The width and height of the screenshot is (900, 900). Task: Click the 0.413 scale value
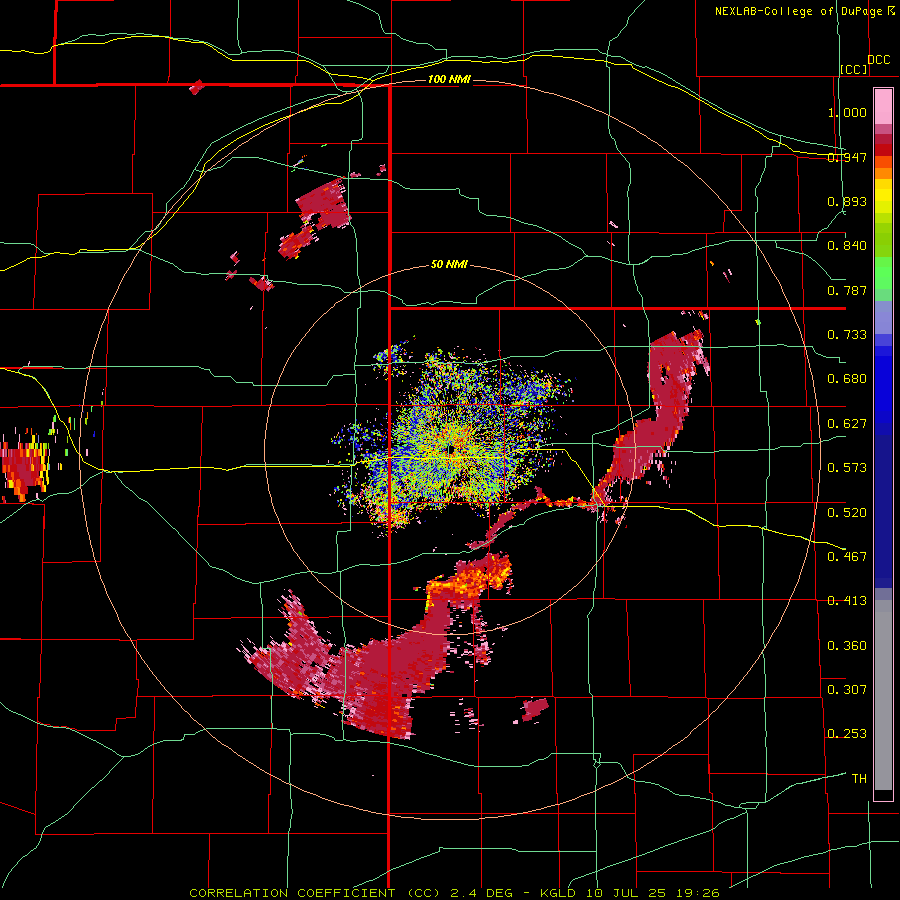(x=847, y=601)
